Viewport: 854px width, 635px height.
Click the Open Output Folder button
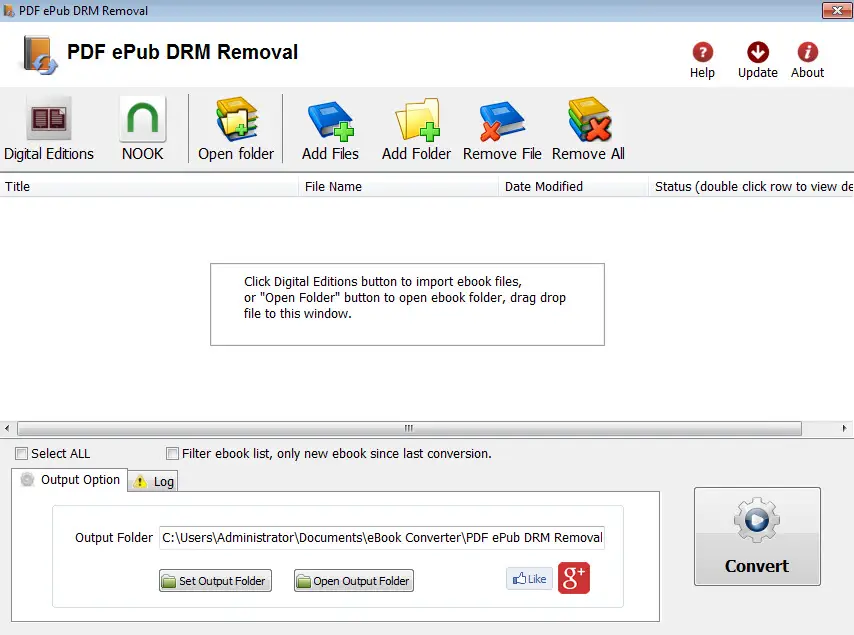pyautogui.click(x=354, y=581)
